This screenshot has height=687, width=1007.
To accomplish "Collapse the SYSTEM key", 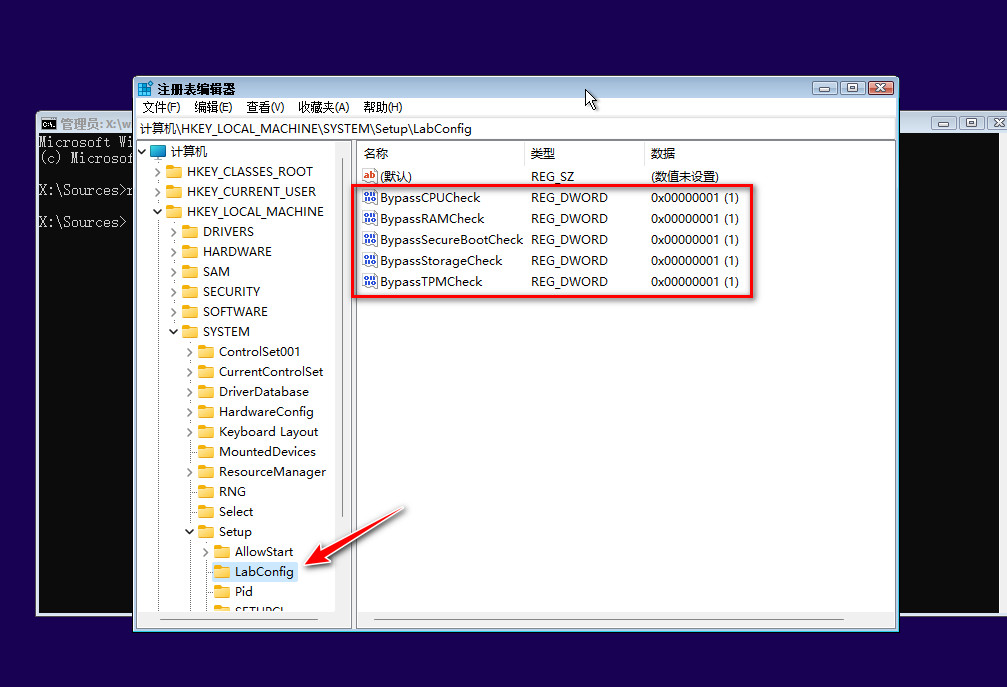I will click(x=174, y=331).
